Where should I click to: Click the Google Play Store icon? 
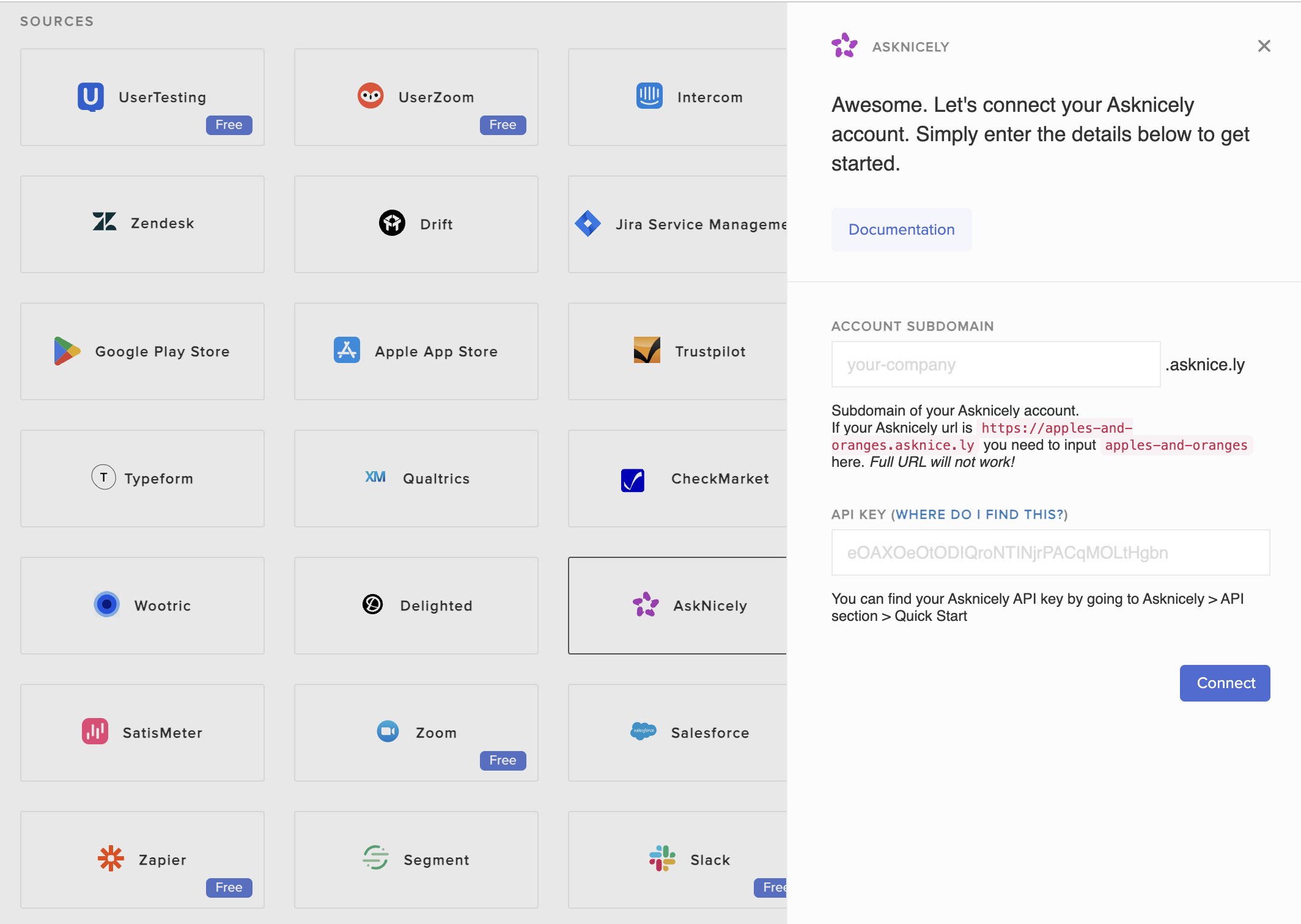tap(67, 351)
